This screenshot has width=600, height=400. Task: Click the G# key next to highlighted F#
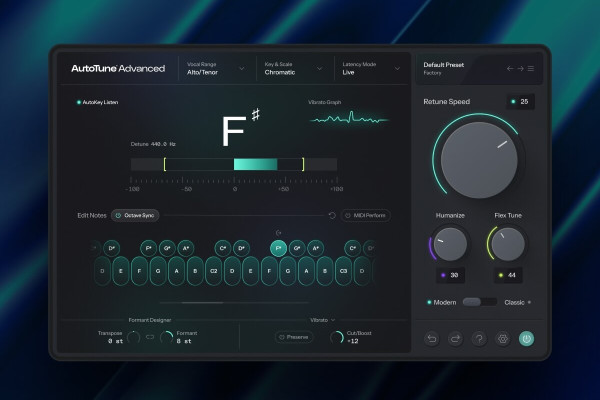tap(297, 248)
